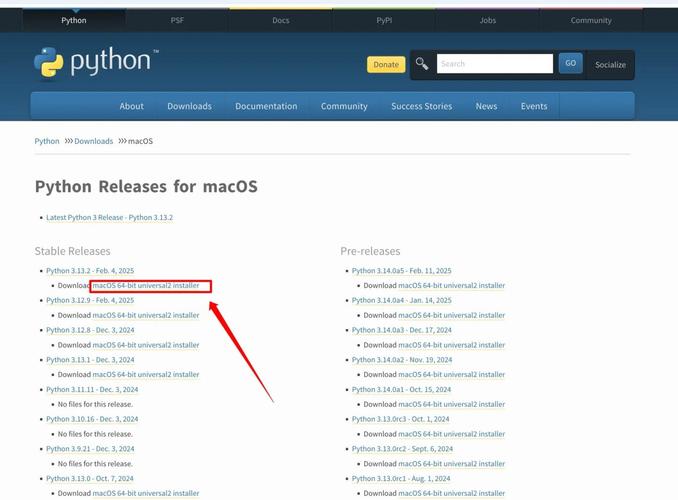Open the Community navigation menu item
Screen dimensions: 678x500
click(x=344, y=106)
